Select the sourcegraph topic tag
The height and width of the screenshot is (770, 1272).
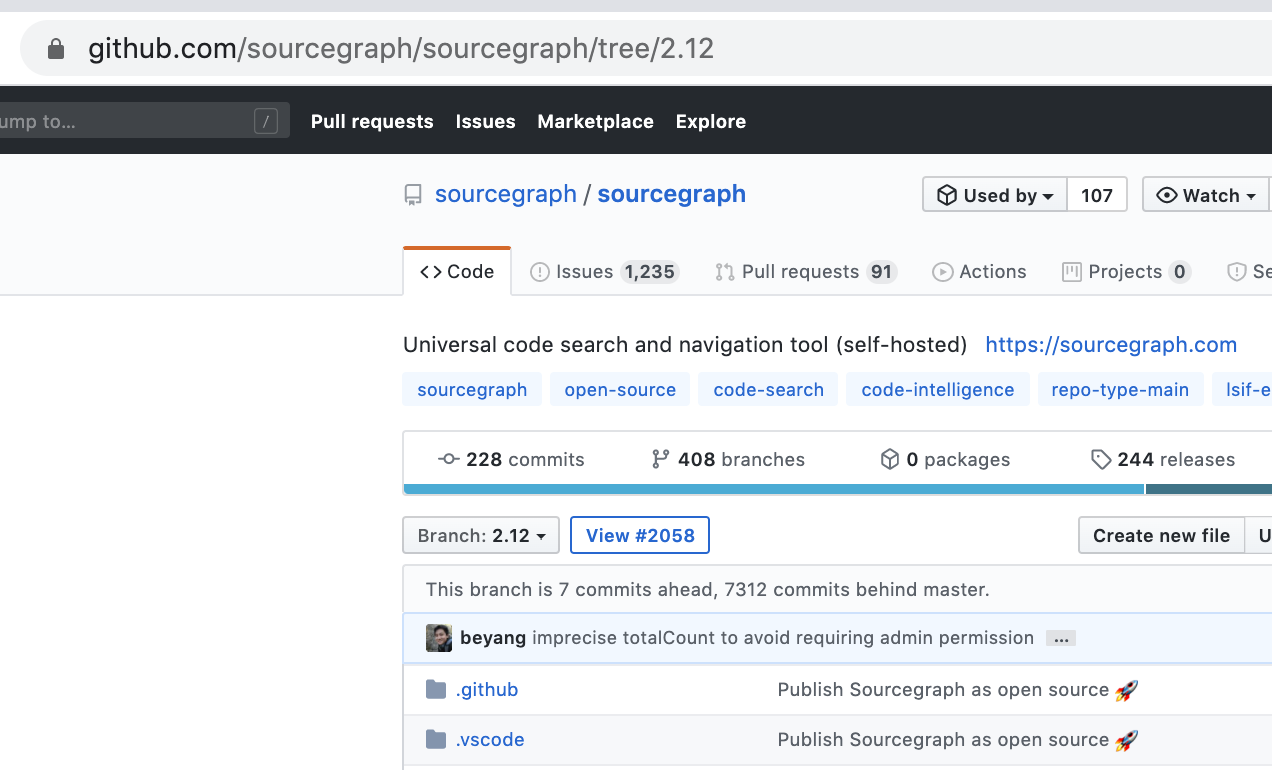(472, 389)
